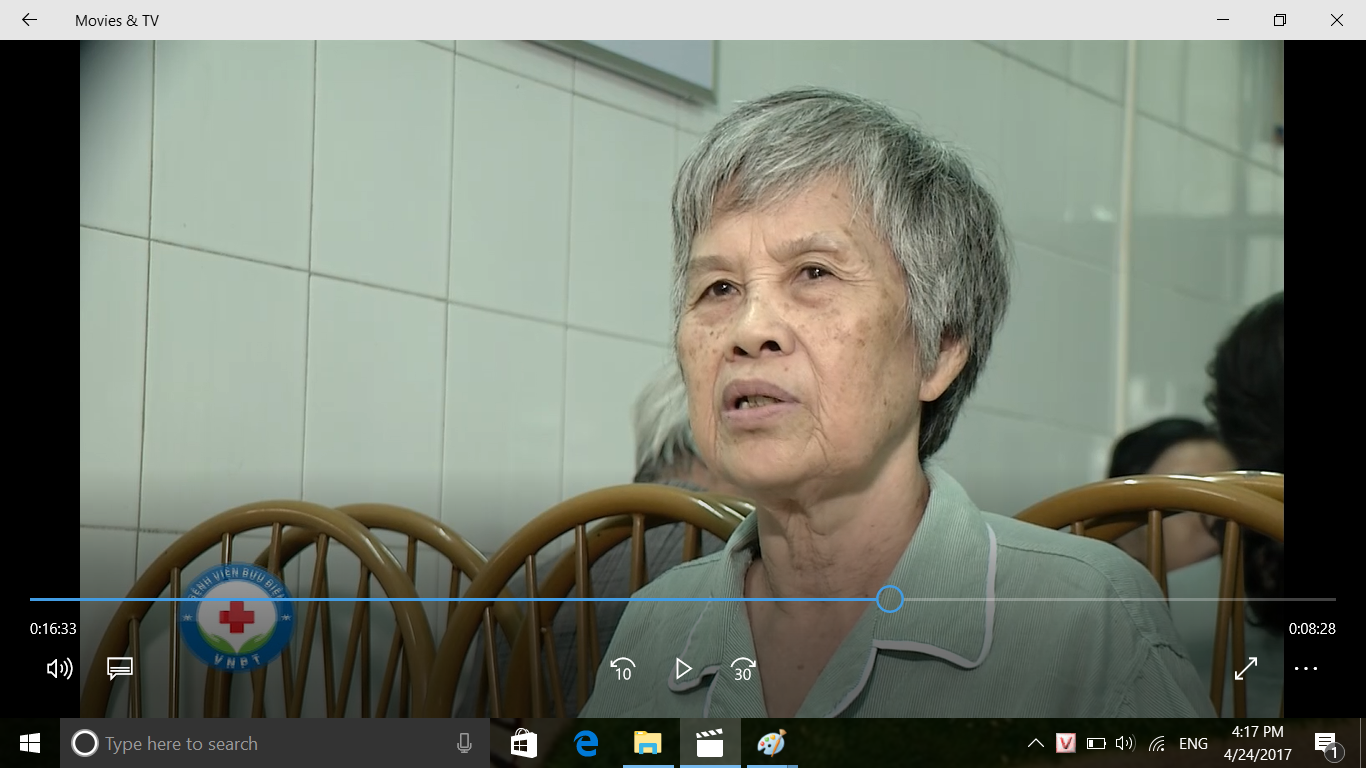Switch the ENG input language
Image resolution: width=1366 pixels, height=768 pixels.
1193,743
